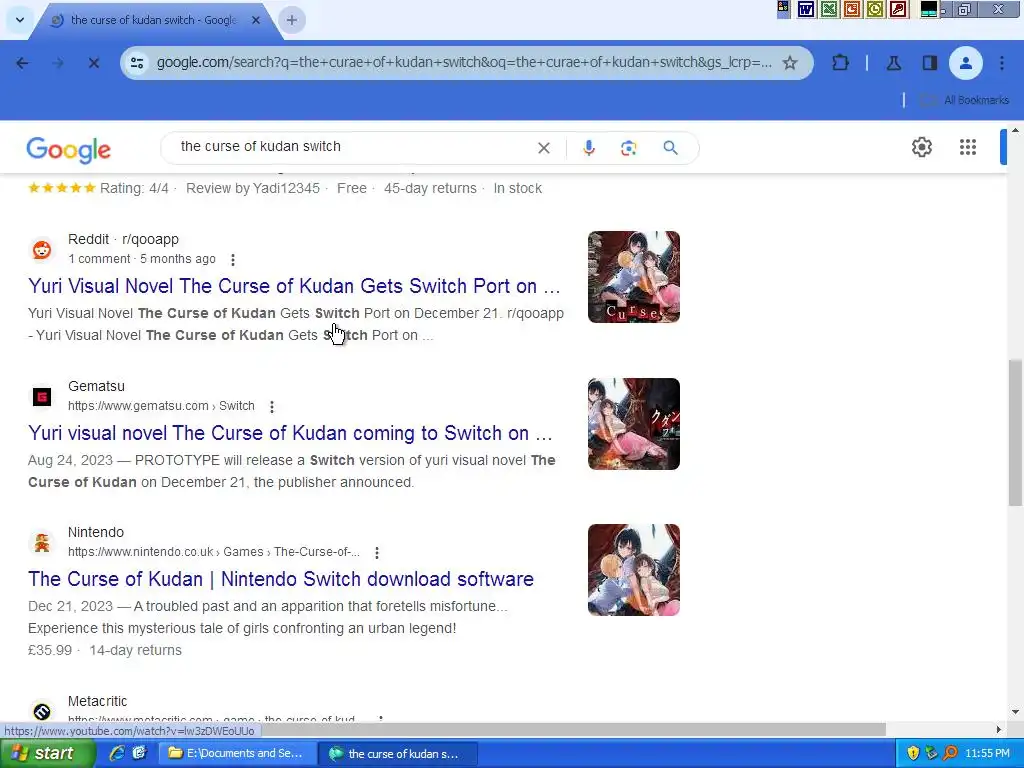This screenshot has width=1024, height=768.
Task: Click the horizontal scrollbar right arrow
Action: pyautogui.click(x=999, y=729)
